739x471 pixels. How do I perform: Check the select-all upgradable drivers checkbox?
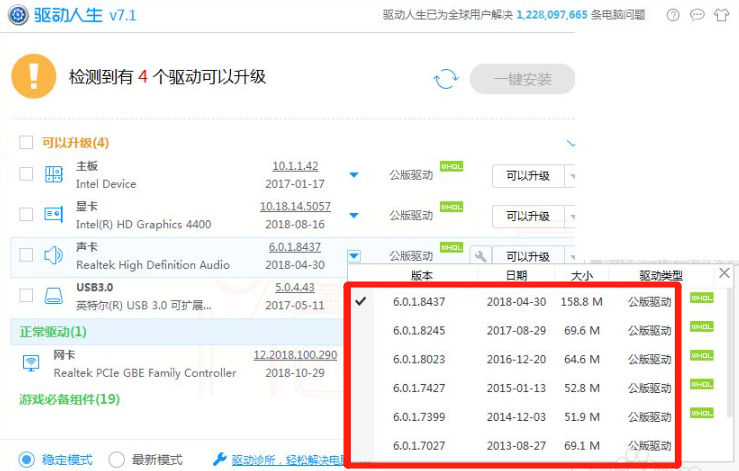tap(26, 143)
